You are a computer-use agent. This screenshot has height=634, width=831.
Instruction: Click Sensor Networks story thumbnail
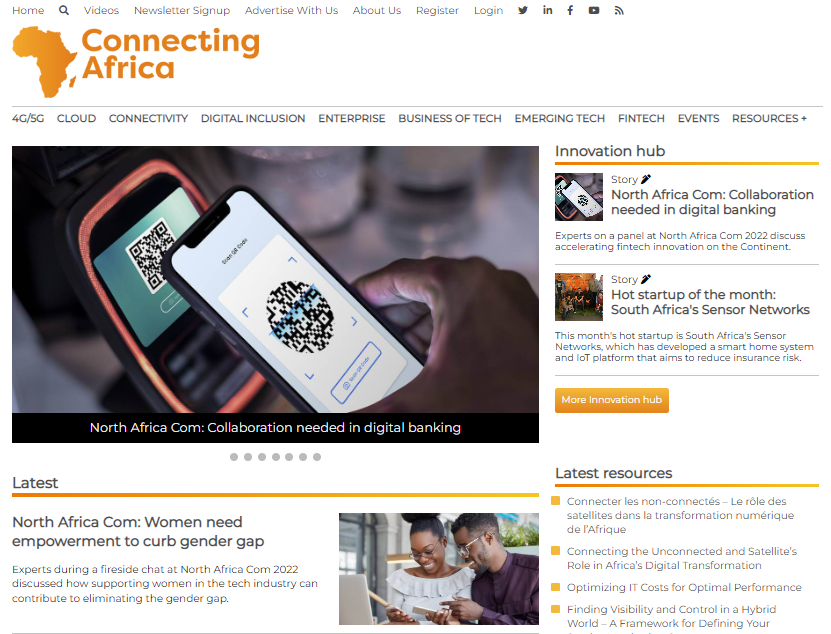tap(579, 297)
